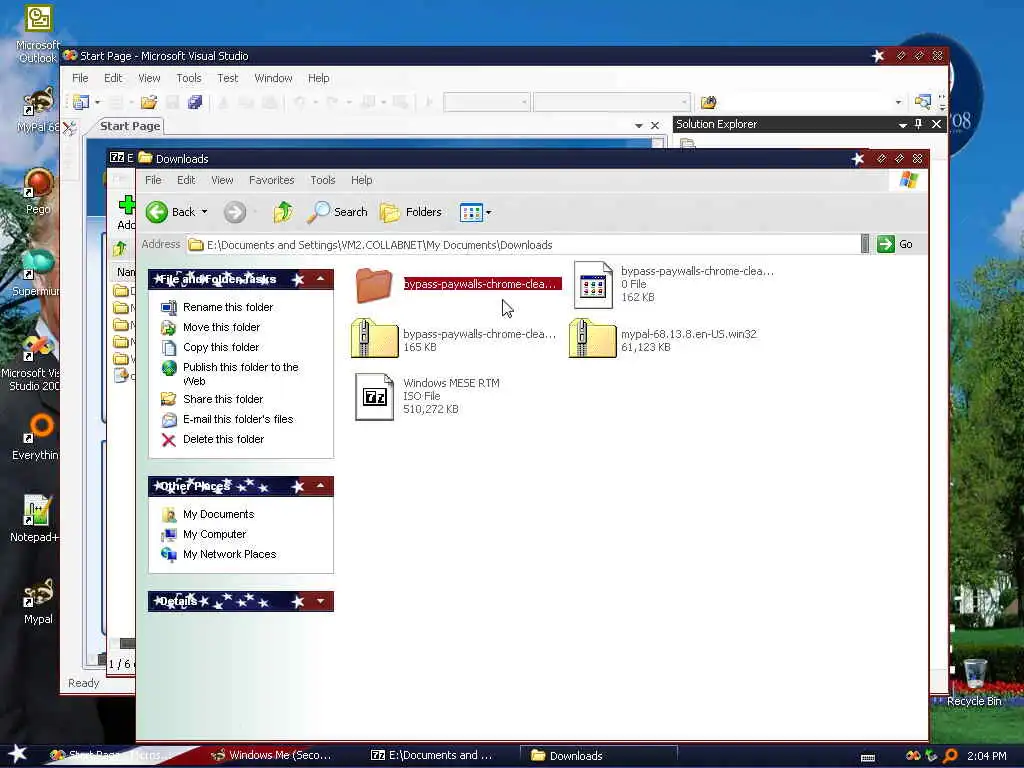Open the Help menu in Visual Studio

coord(319,78)
